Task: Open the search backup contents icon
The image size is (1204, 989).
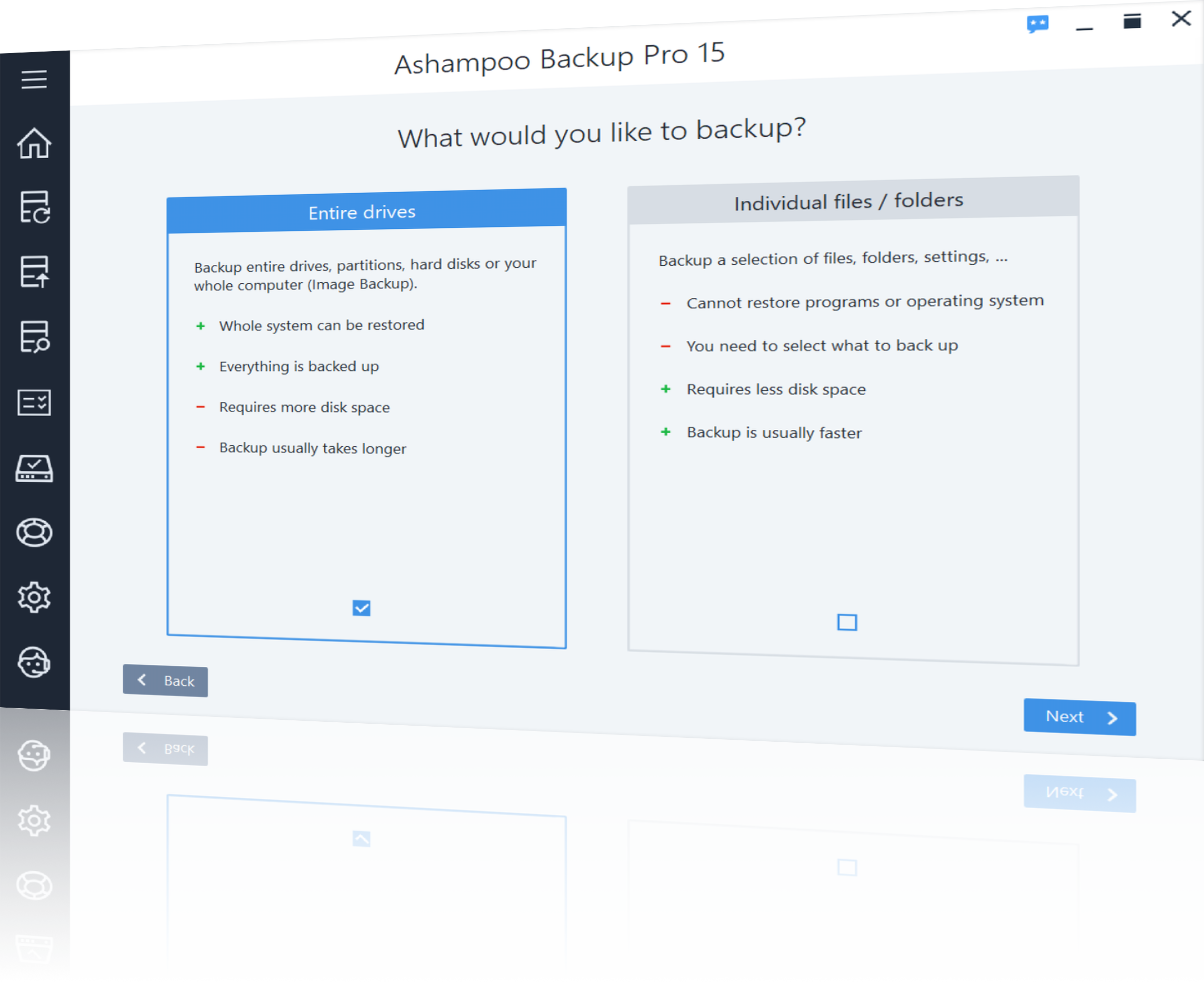Action: click(34, 337)
